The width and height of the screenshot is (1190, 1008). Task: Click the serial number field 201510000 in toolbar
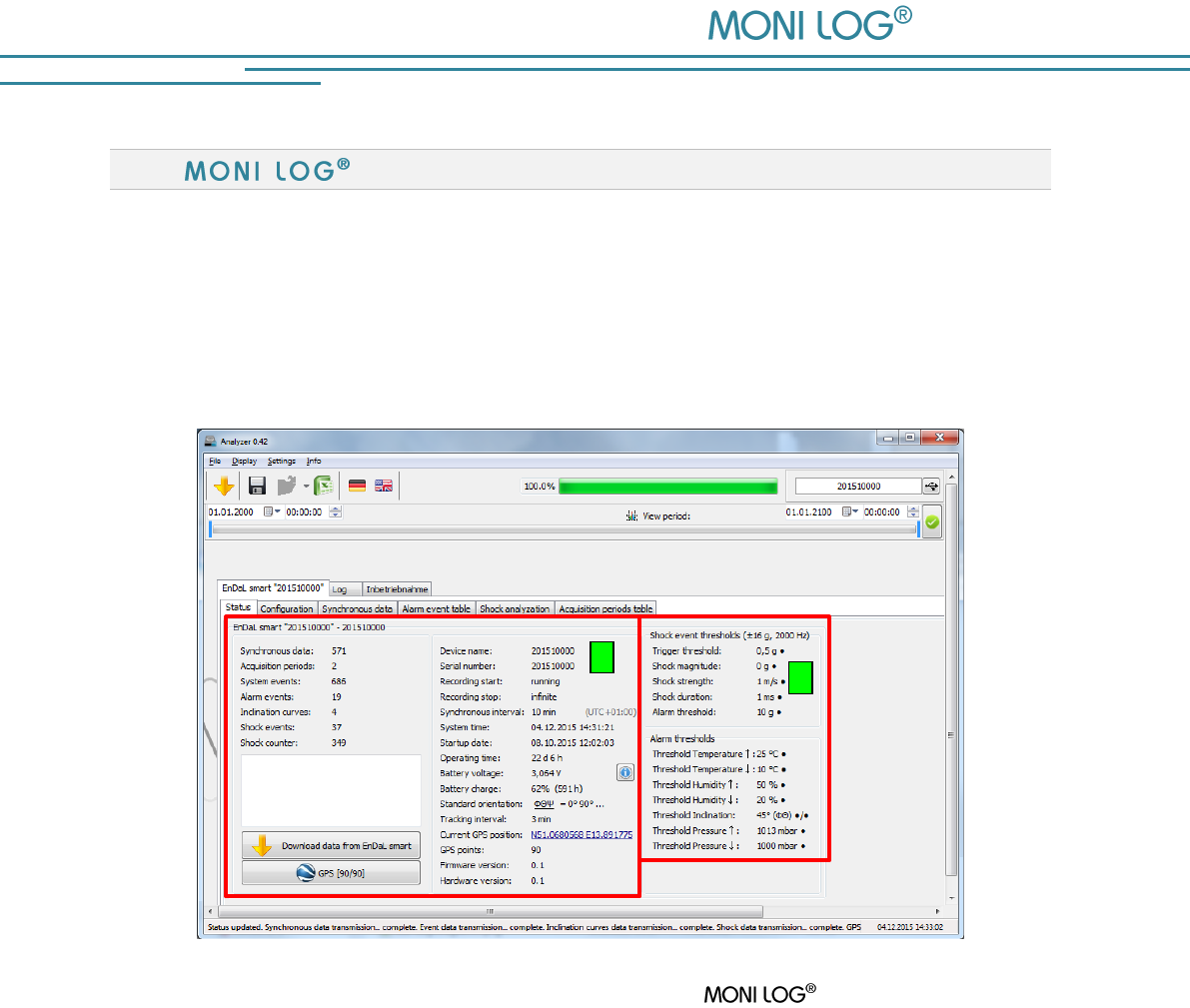[x=858, y=487]
